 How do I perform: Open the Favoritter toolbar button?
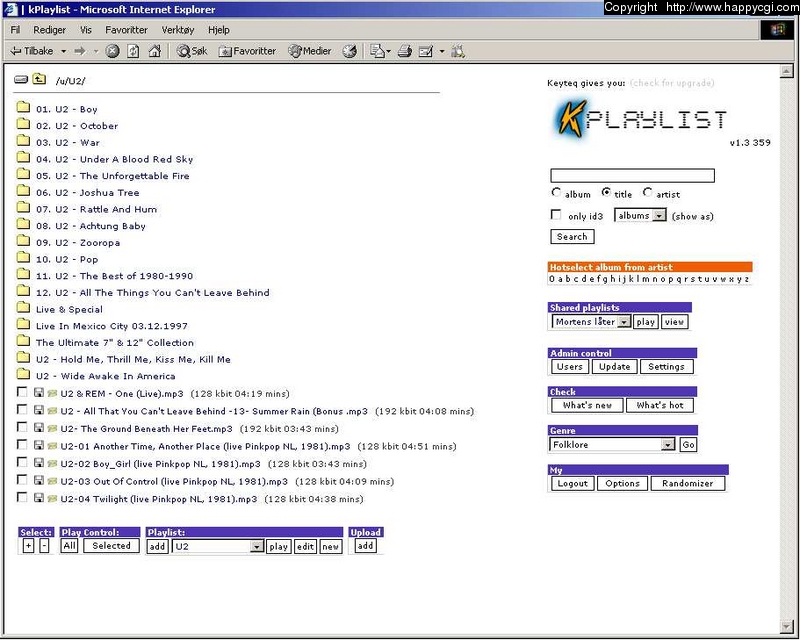tap(247, 51)
